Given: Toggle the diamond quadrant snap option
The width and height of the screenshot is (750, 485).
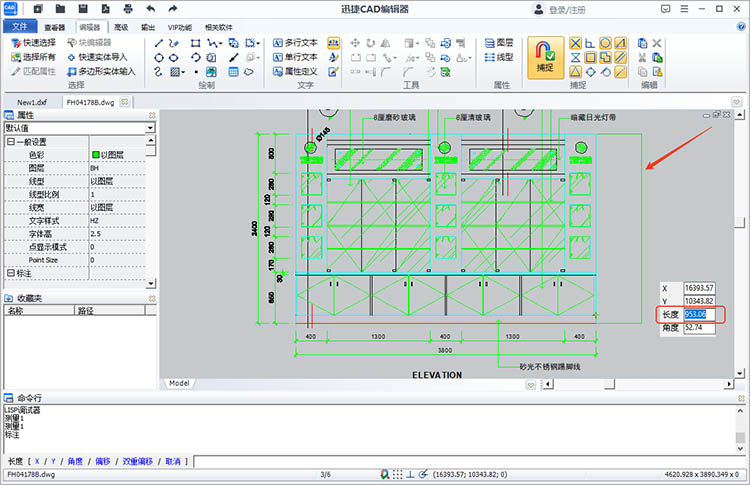Looking at the screenshot, I should (x=590, y=72).
